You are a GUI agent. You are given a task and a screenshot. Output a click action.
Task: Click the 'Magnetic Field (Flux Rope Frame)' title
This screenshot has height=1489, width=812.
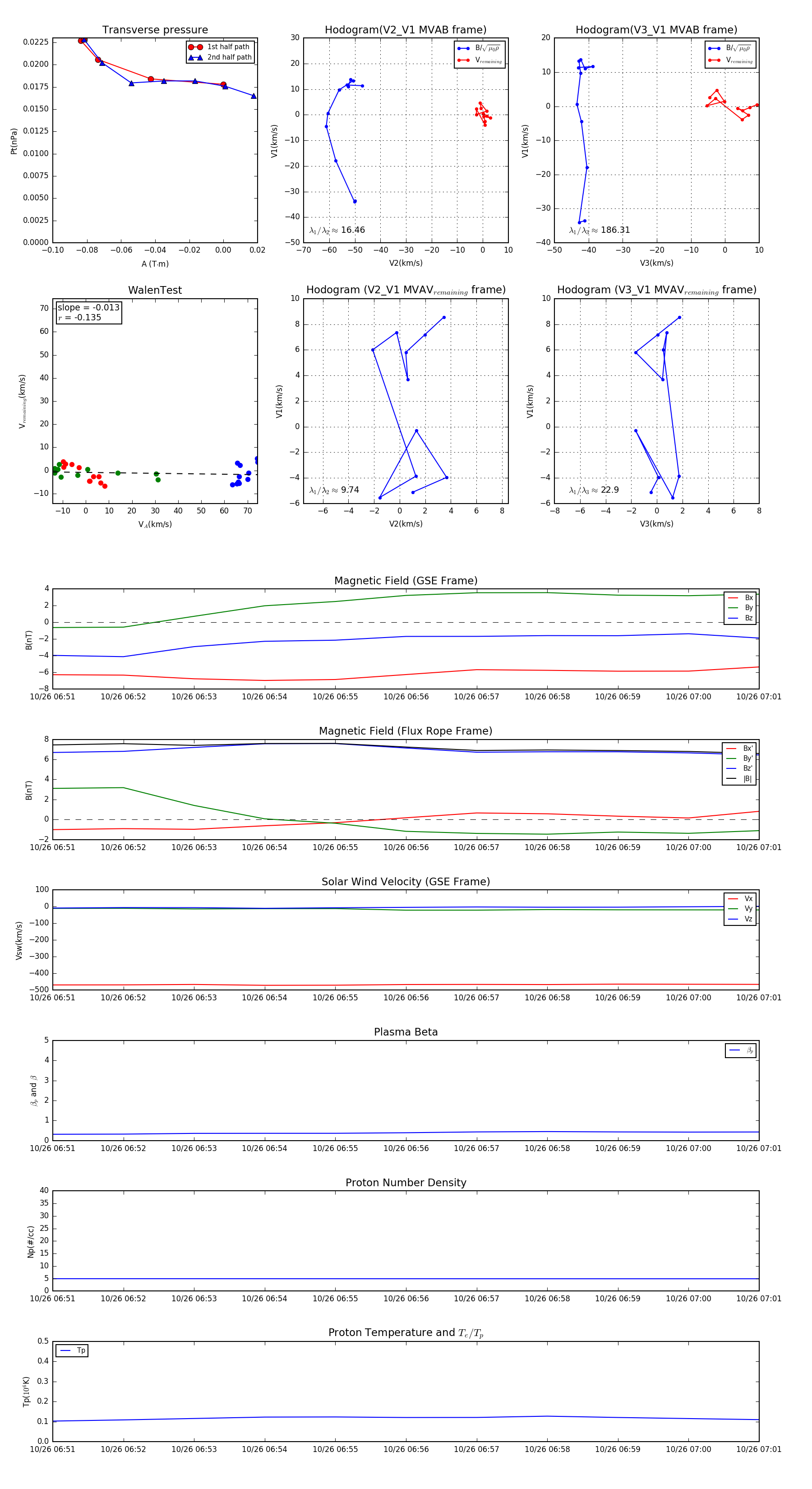coord(406,731)
